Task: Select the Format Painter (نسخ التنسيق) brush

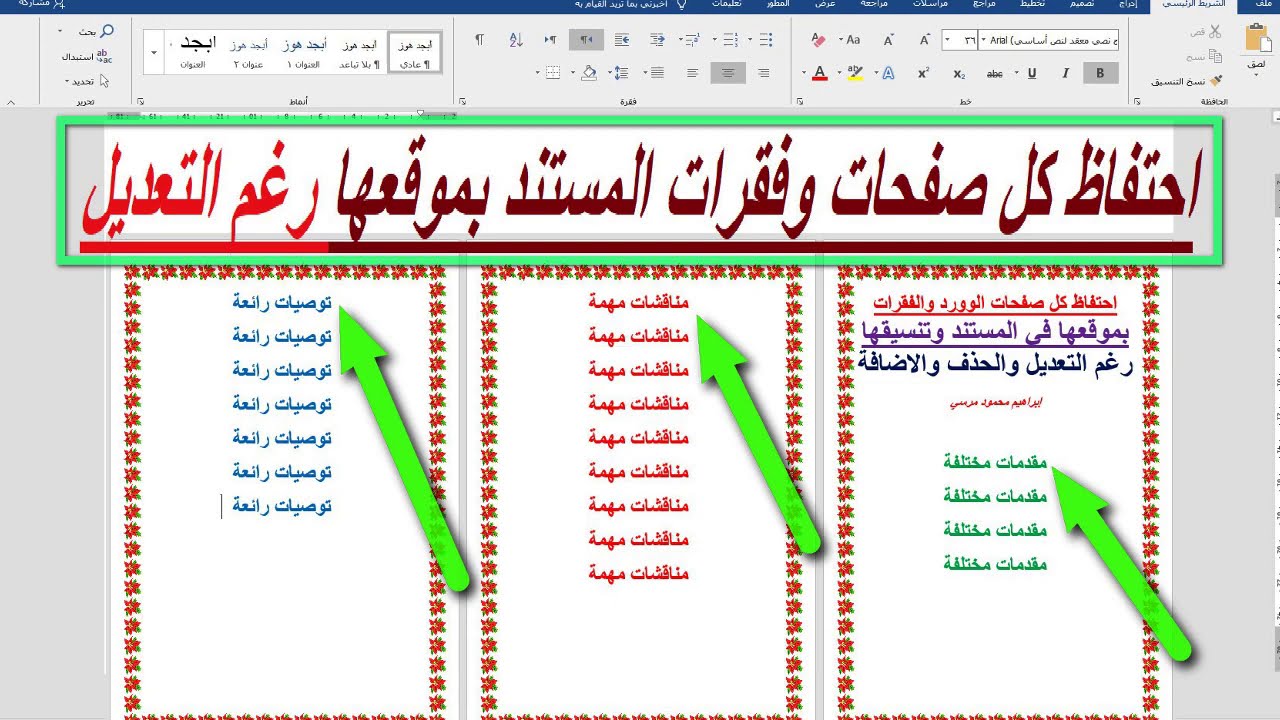Action: 1216,81
